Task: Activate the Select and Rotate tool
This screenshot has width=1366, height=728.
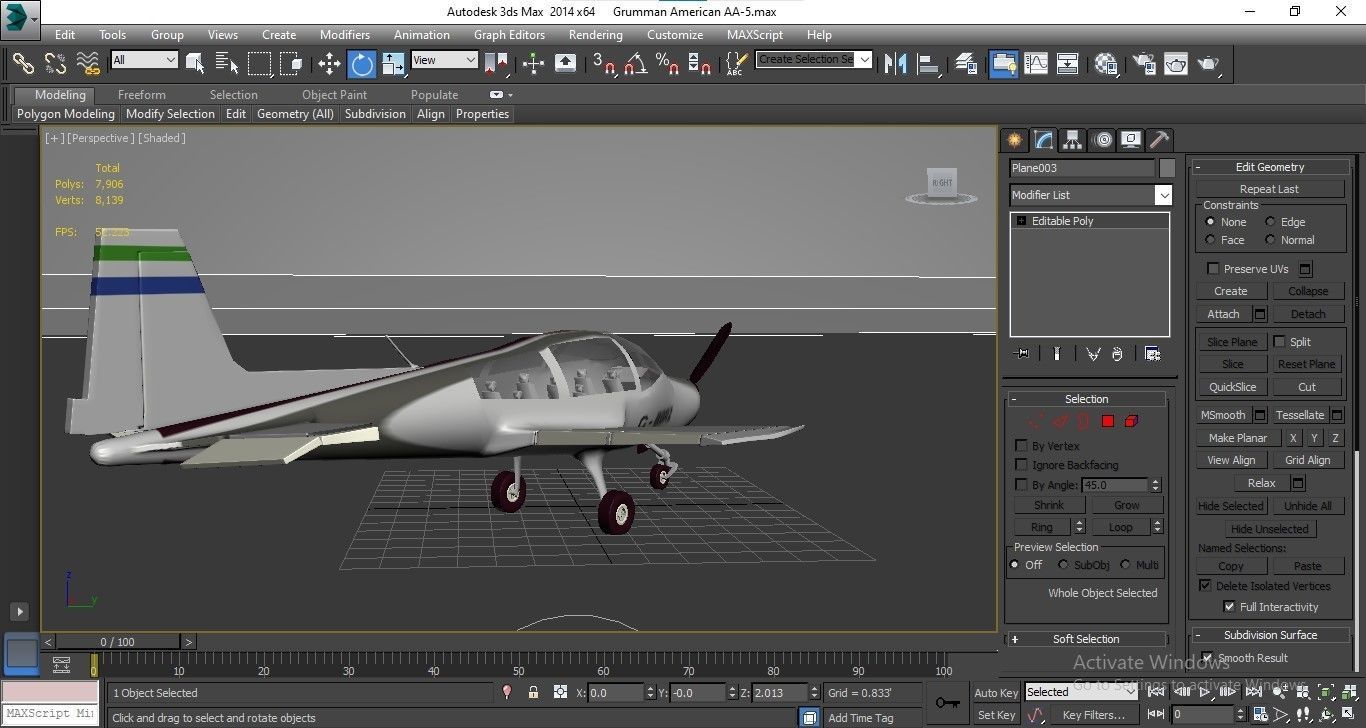Action: coord(361,63)
